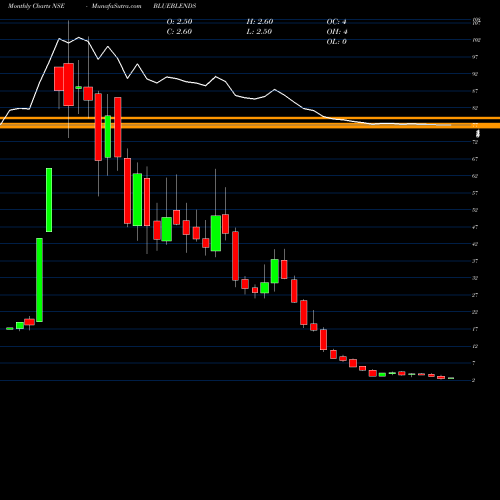
Task: Click the price axis label '17'
Action: point(475,329)
